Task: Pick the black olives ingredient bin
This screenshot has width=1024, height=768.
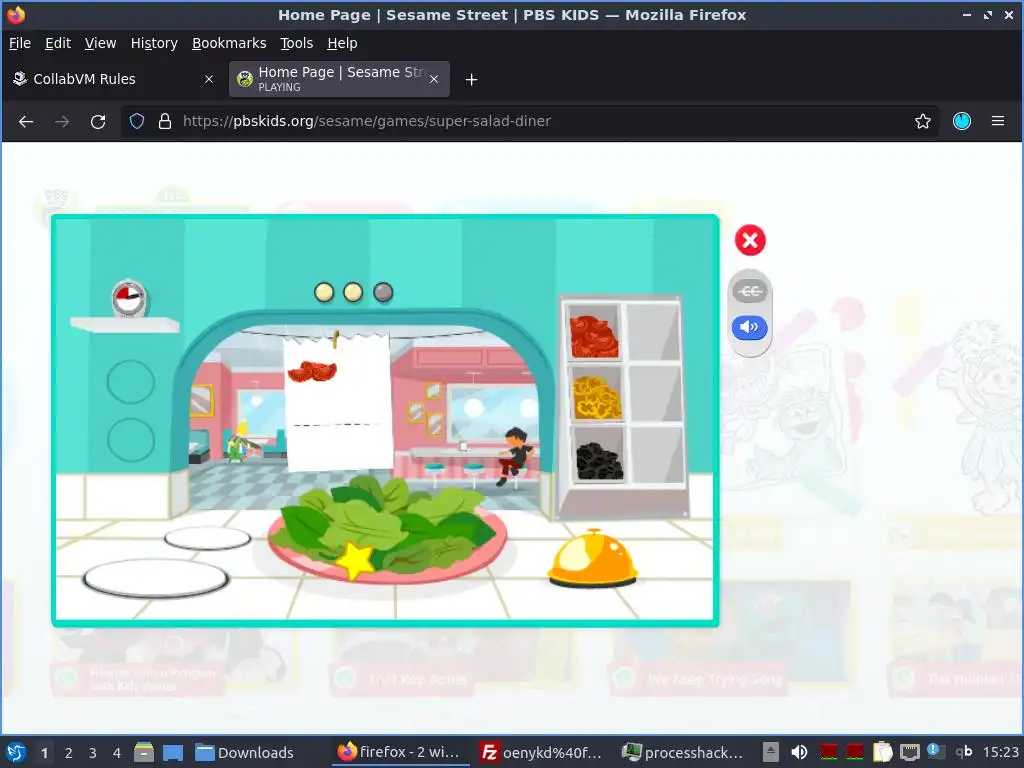Action: [598, 456]
